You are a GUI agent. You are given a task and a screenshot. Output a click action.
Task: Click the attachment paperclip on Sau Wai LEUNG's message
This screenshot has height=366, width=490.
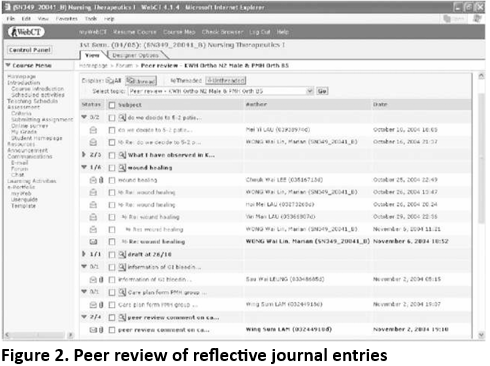pos(101,279)
